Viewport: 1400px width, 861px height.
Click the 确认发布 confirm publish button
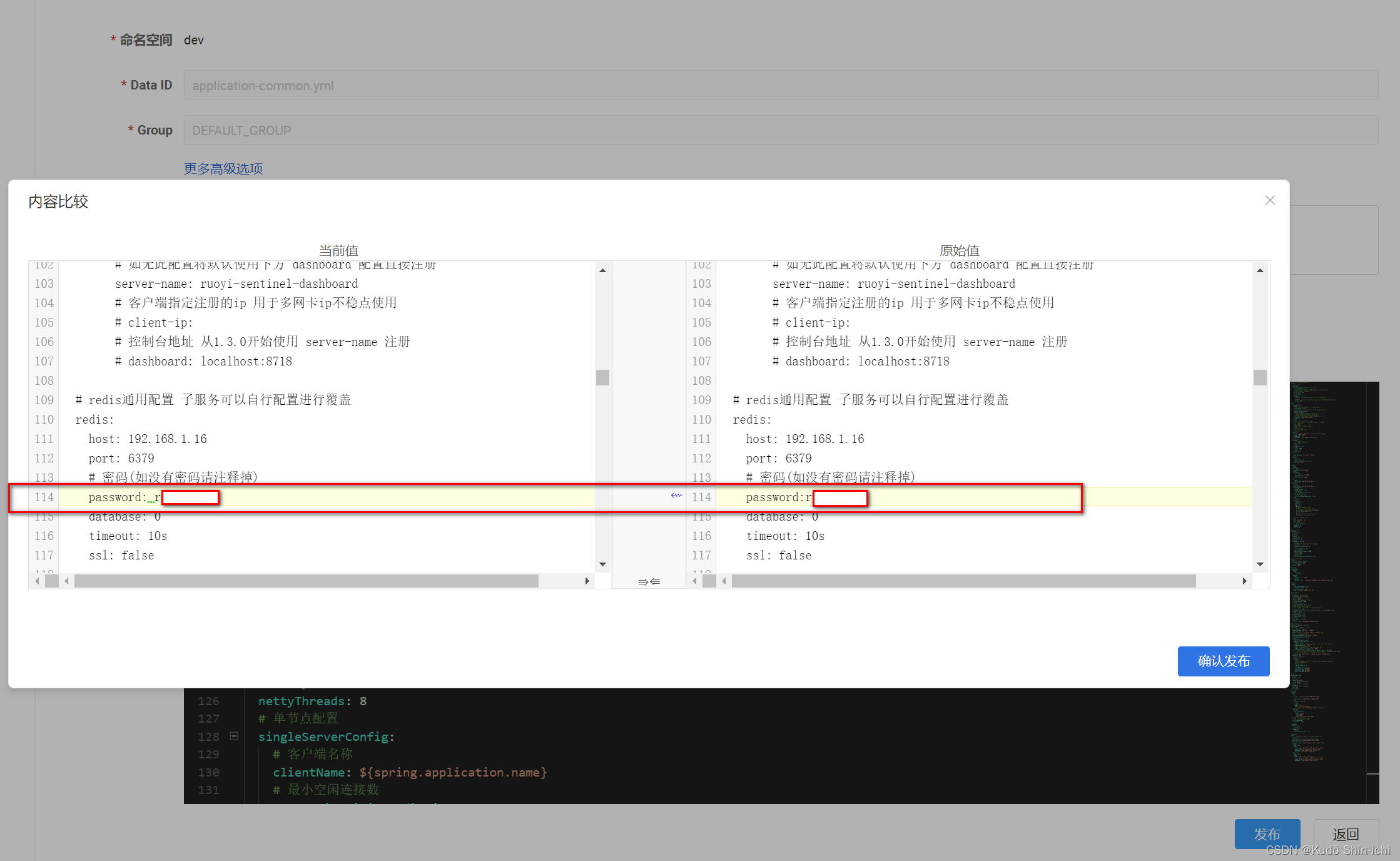tap(1223, 661)
